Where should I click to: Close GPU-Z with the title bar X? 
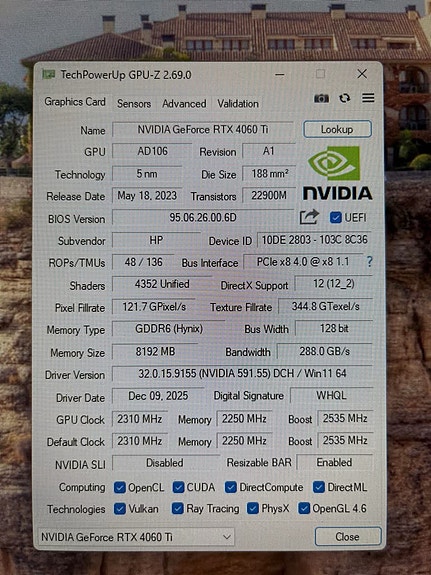(362, 74)
